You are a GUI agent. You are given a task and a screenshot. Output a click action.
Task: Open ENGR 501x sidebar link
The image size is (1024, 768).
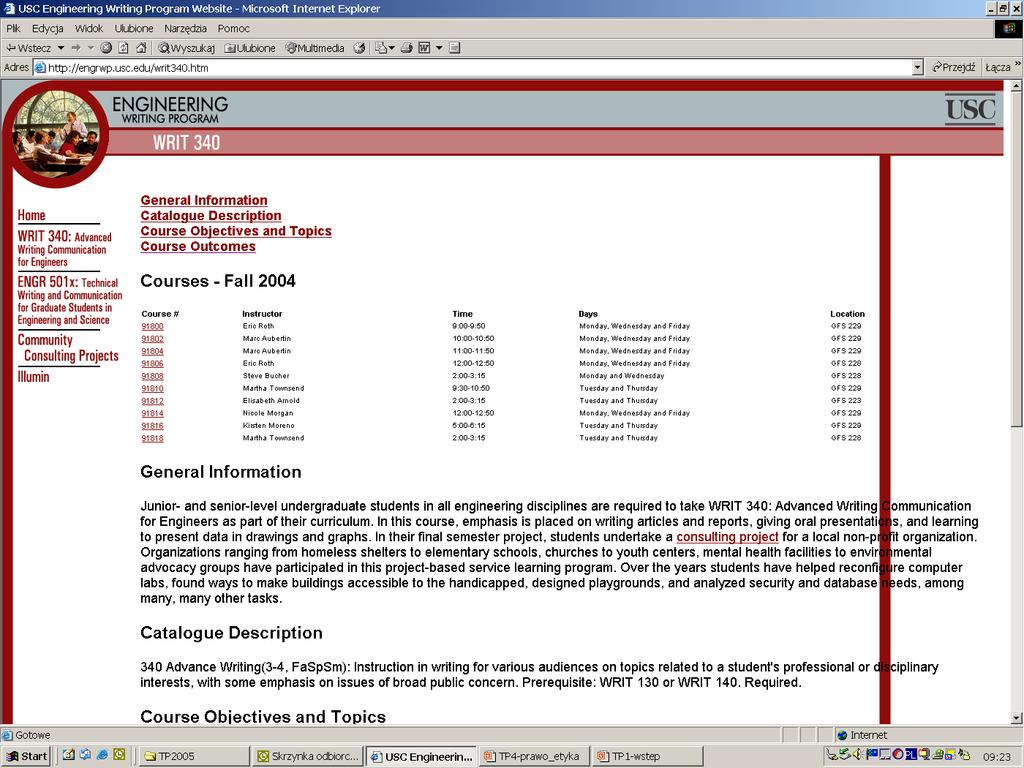(69, 300)
